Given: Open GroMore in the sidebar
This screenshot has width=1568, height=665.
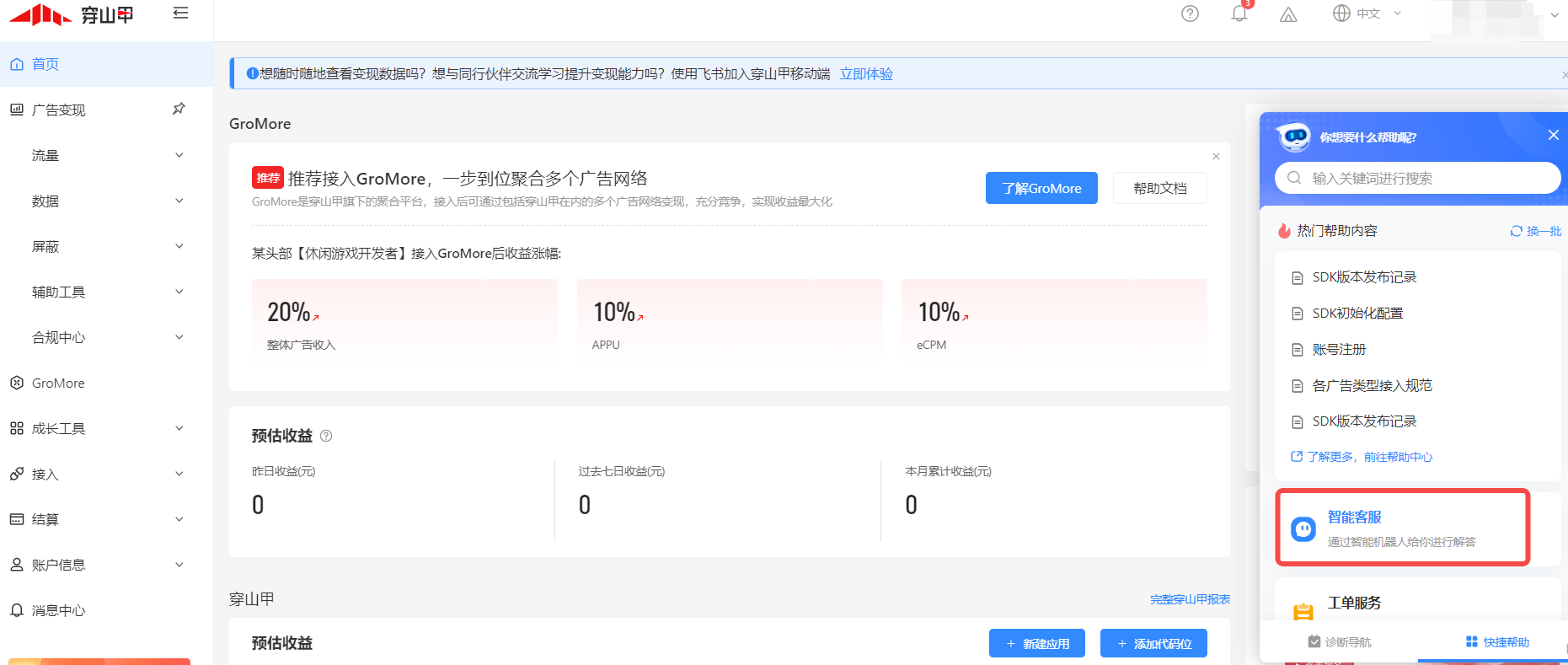Looking at the screenshot, I should (106, 383).
